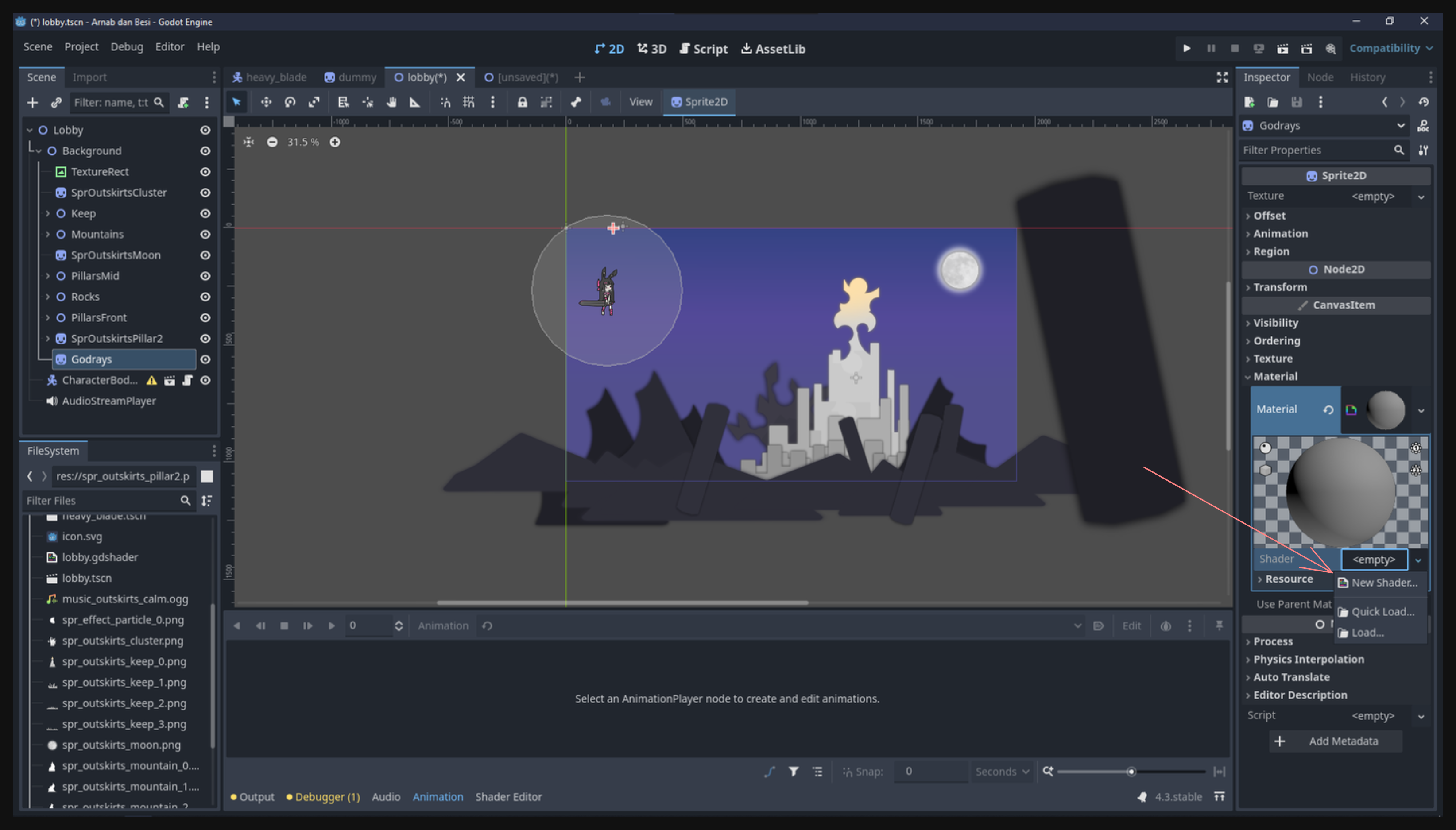This screenshot has width=1456, height=830.
Task: Select the Rotate Mode tool icon
Action: click(x=290, y=102)
